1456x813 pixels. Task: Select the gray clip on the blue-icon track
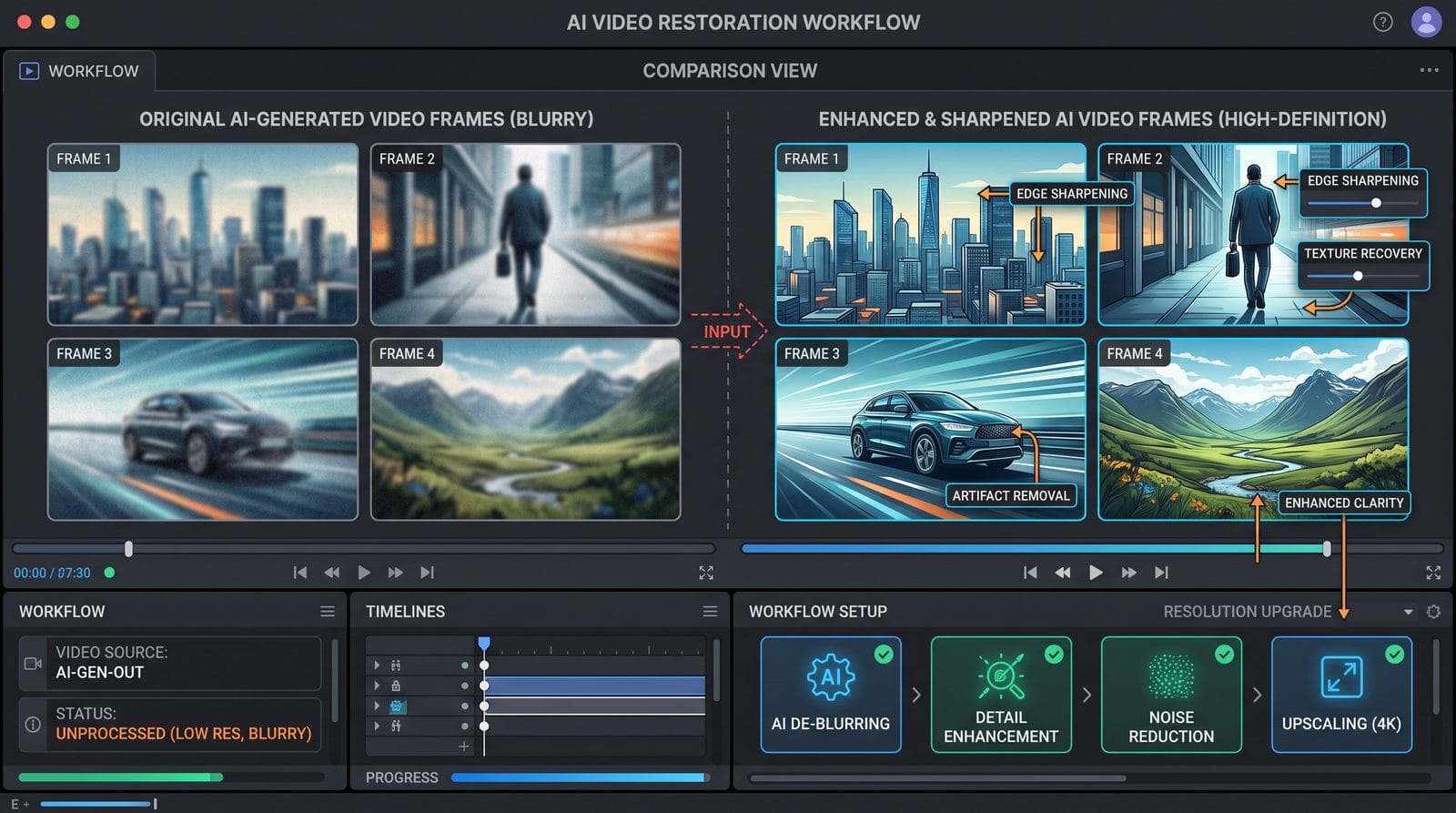click(596, 706)
